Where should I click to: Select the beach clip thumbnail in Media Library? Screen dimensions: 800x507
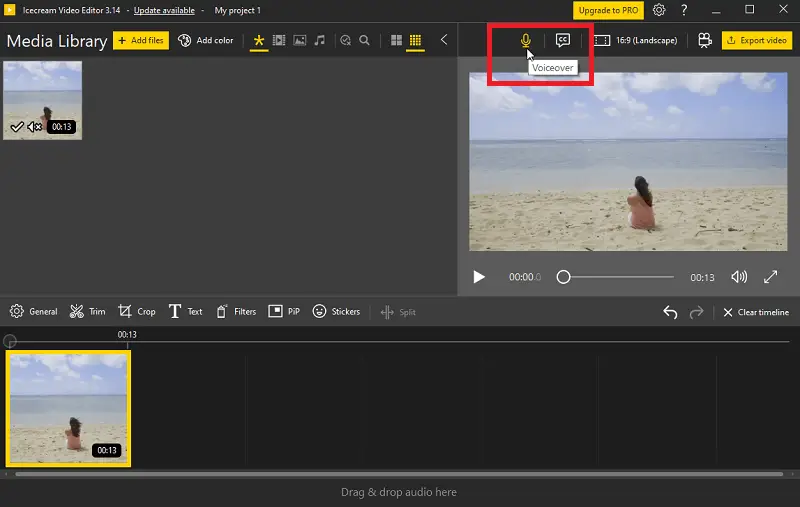pyautogui.click(x=42, y=100)
